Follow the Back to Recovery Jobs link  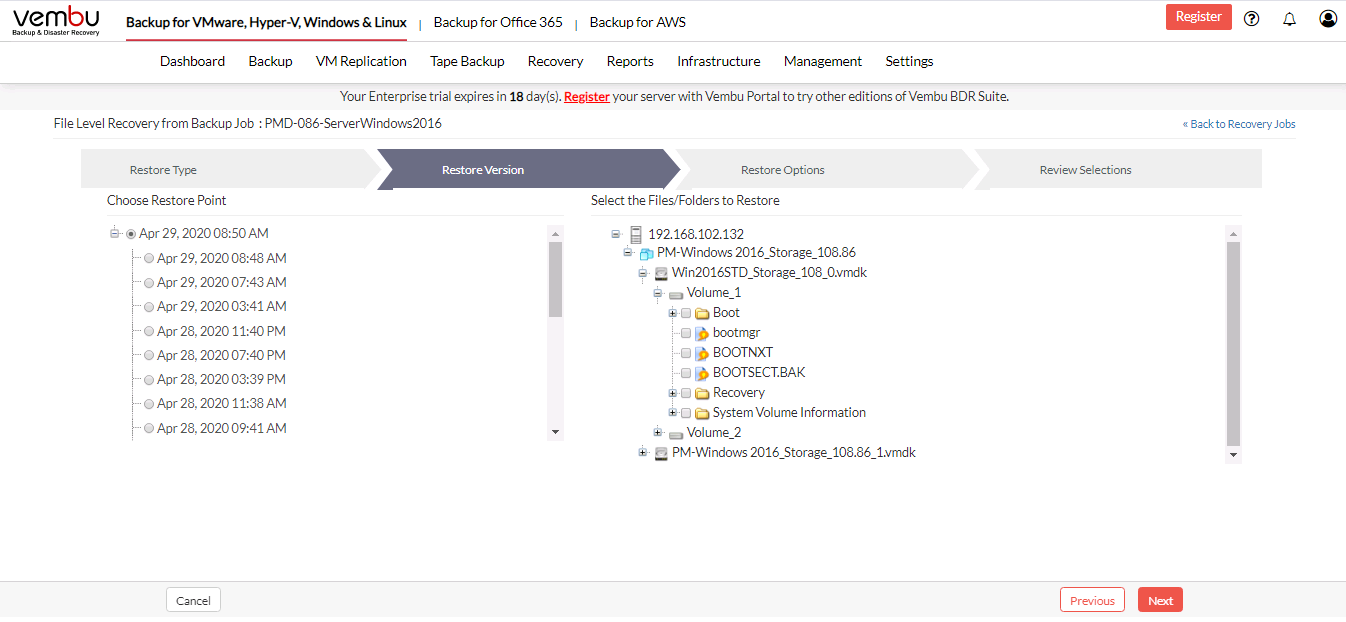pos(1239,124)
